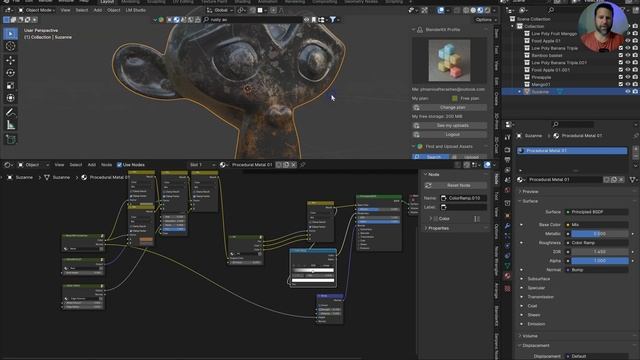Open the viewport View menu

(x=65, y=10)
